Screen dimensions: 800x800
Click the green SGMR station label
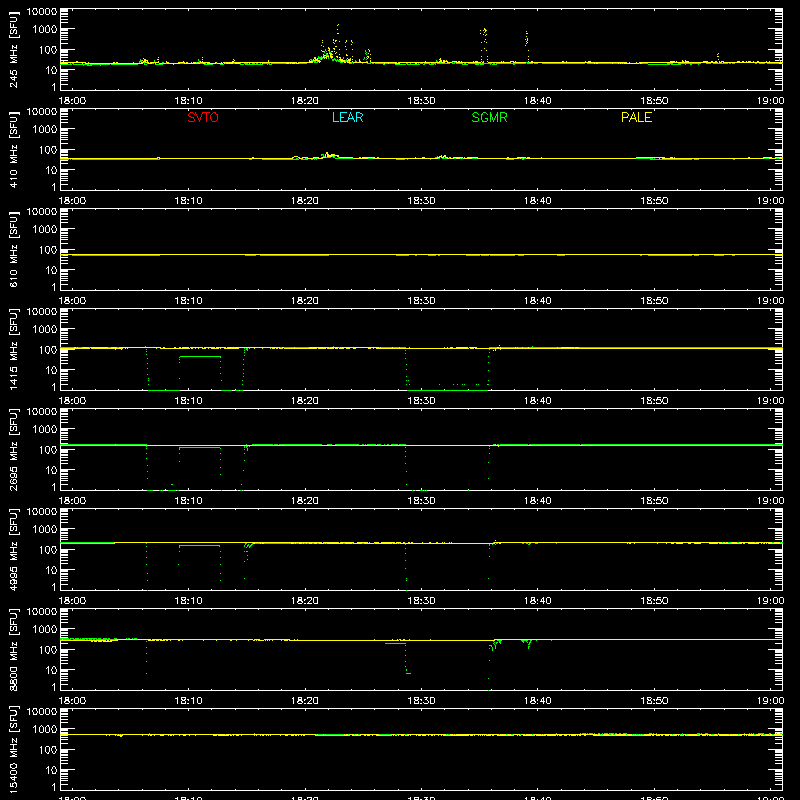tap(489, 117)
